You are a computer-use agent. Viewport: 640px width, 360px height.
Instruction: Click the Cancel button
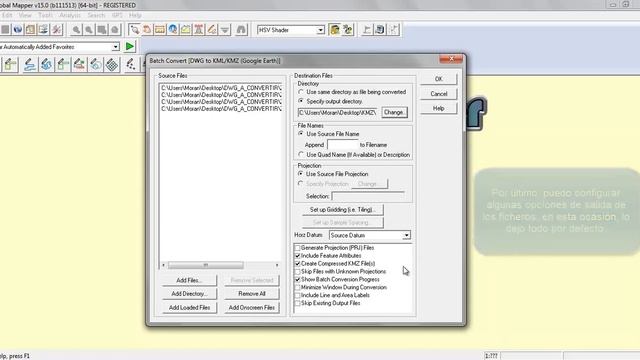tap(438, 94)
